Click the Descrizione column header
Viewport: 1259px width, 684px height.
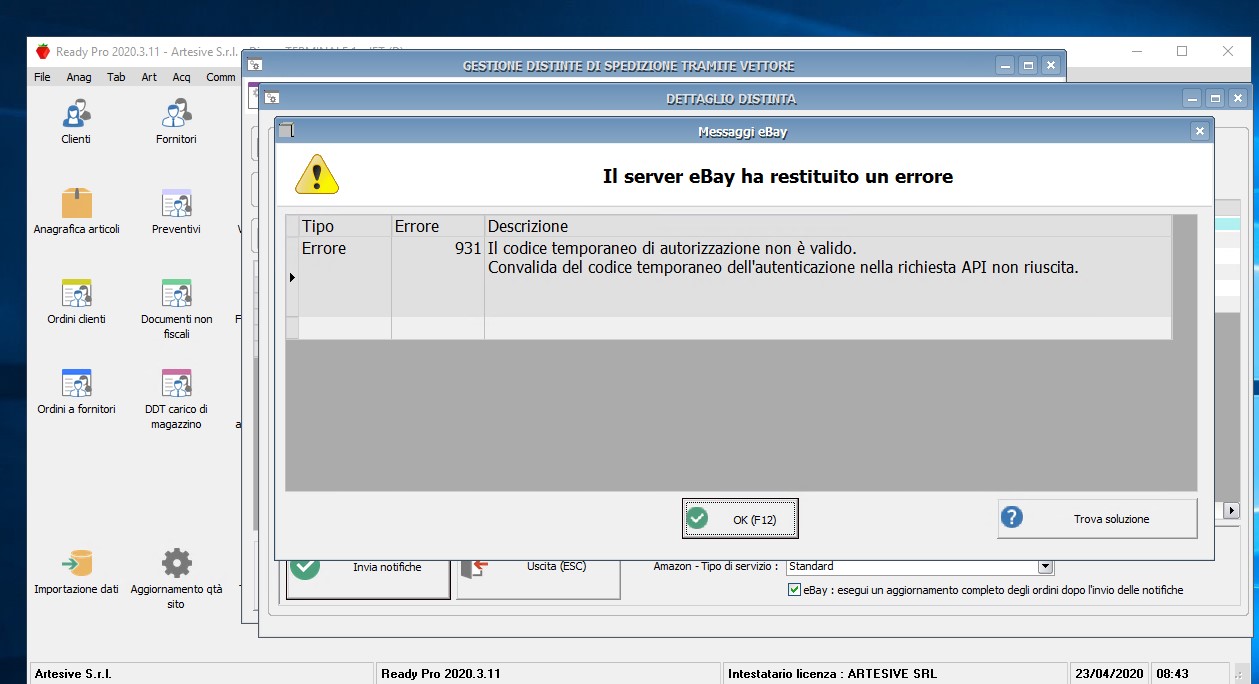(x=828, y=226)
